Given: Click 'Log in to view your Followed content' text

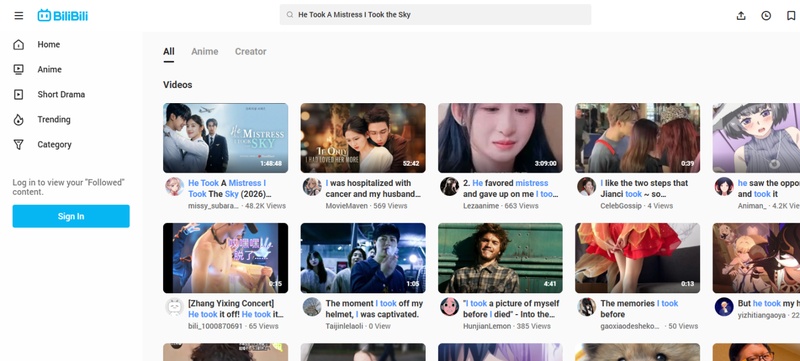Looking at the screenshot, I should [x=68, y=187].
